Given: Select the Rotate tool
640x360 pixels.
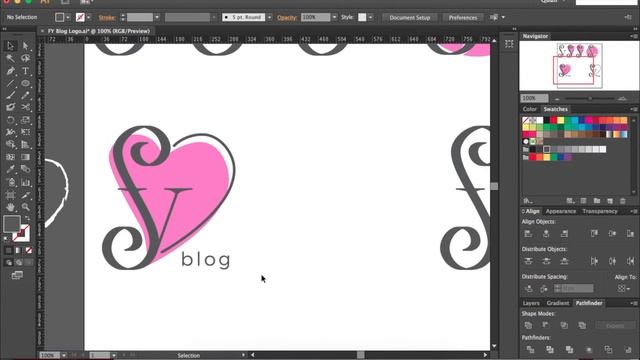Looking at the screenshot, I should pos(10,120).
